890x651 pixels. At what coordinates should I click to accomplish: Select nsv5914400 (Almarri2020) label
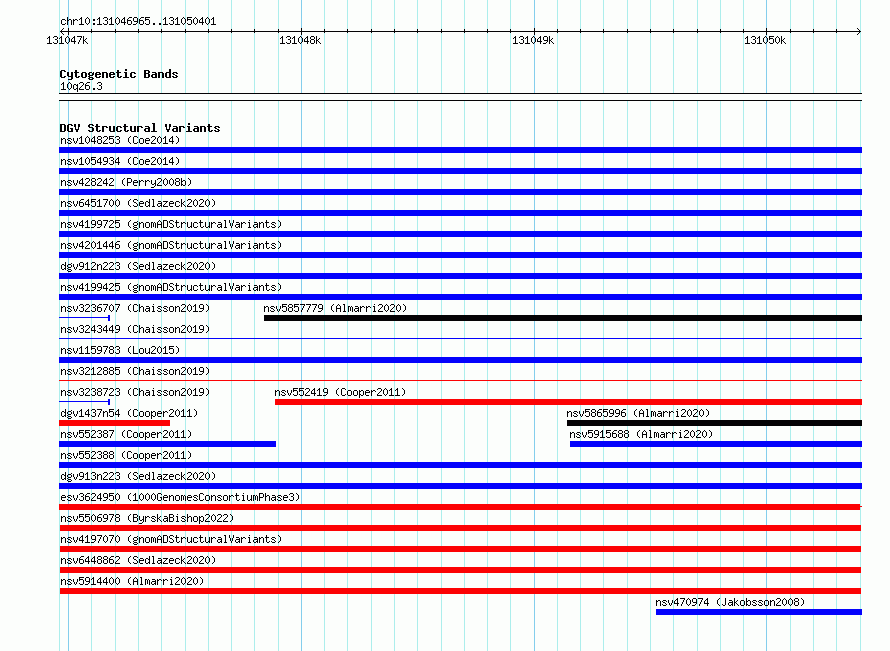(132, 581)
